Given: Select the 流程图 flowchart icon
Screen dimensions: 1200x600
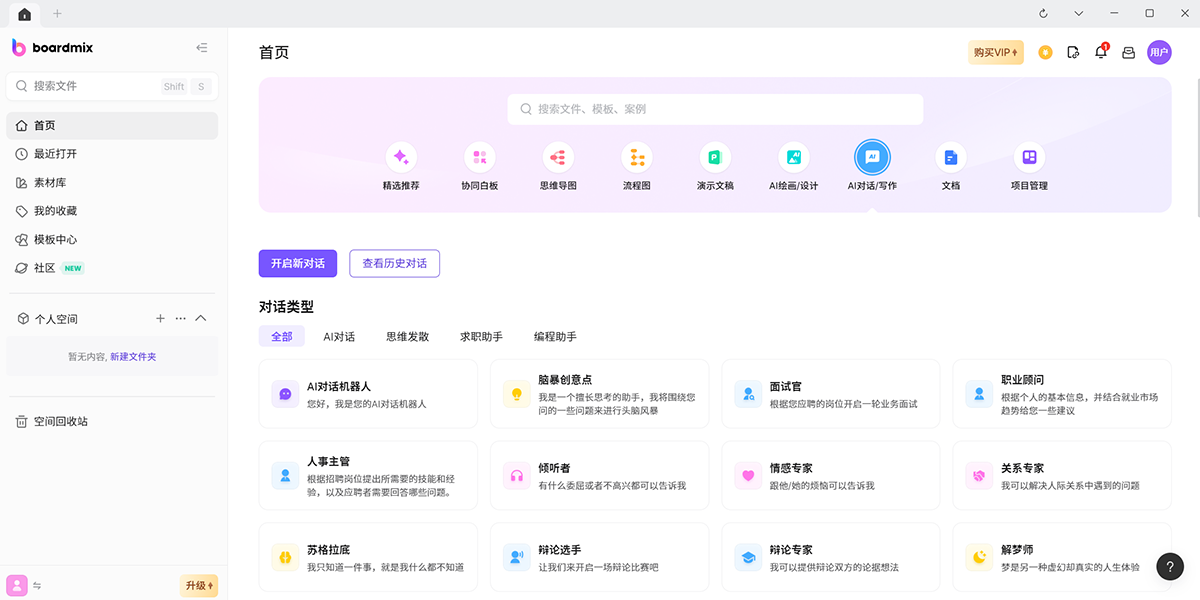Looking at the screenshot, I should (x=636, y=158).
